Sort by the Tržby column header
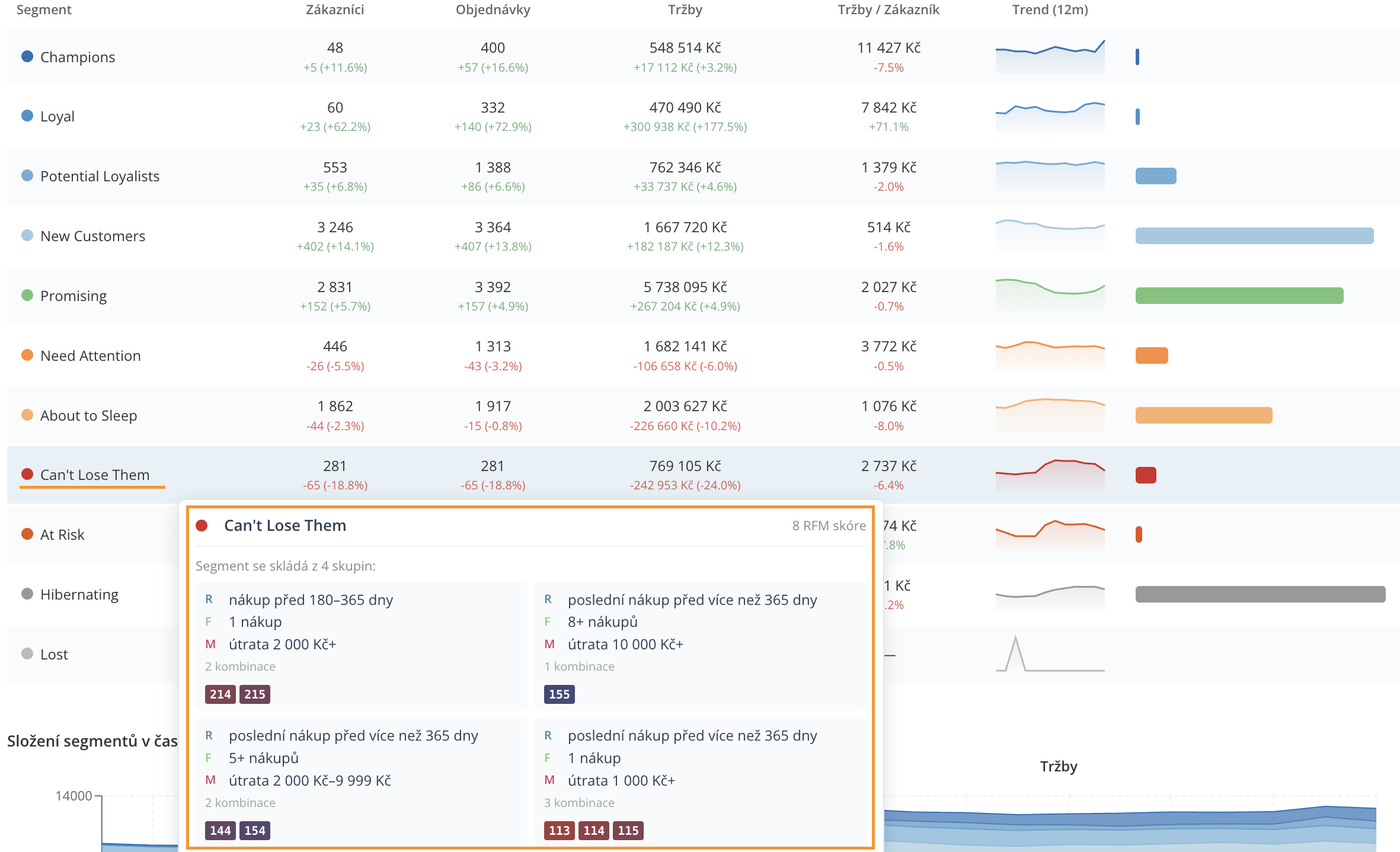This screenshot has width=1400, height=852. tap(685, 9)
